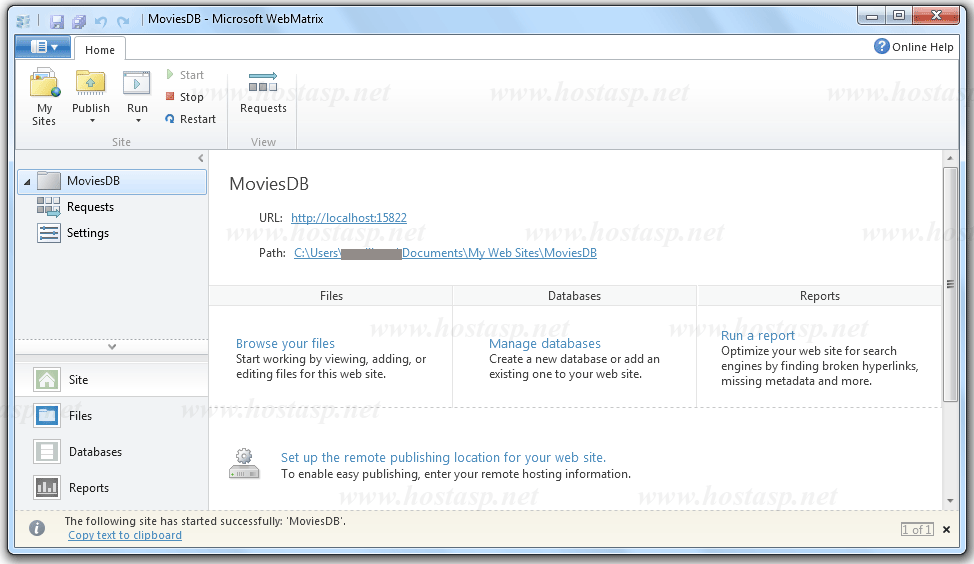Screen dimensions: 974x564
Task: Switch to the Files workspace
Action: 112,416
